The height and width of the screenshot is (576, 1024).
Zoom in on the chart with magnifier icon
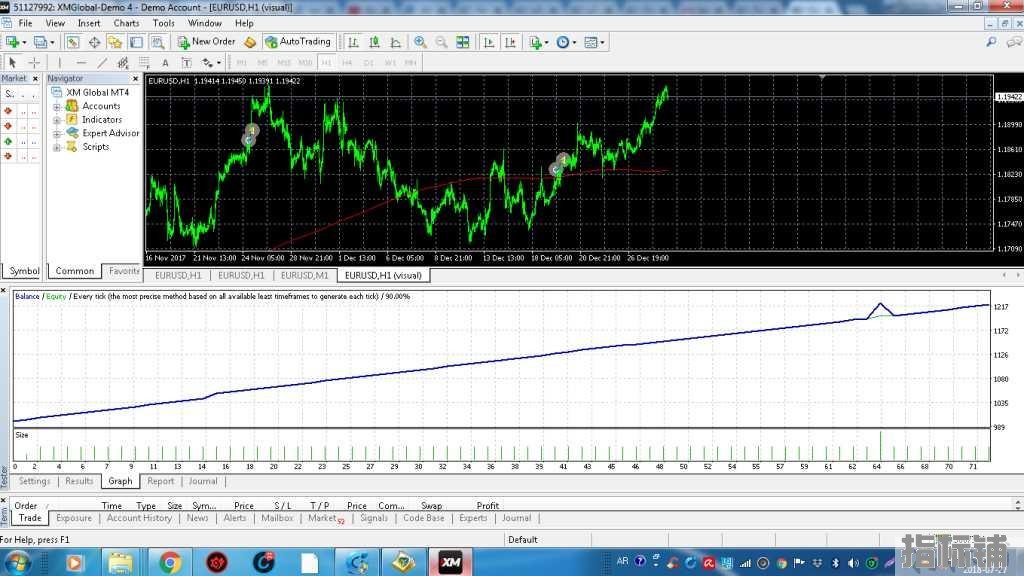(420, 42)
